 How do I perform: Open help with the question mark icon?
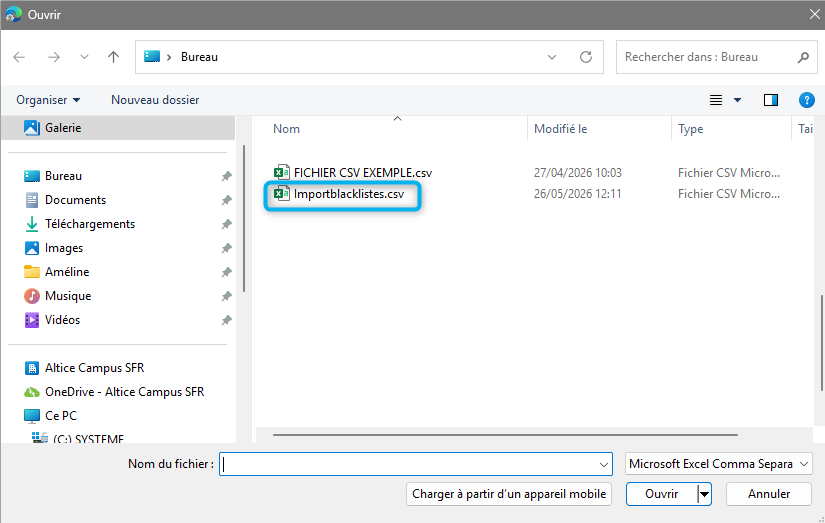807,100
